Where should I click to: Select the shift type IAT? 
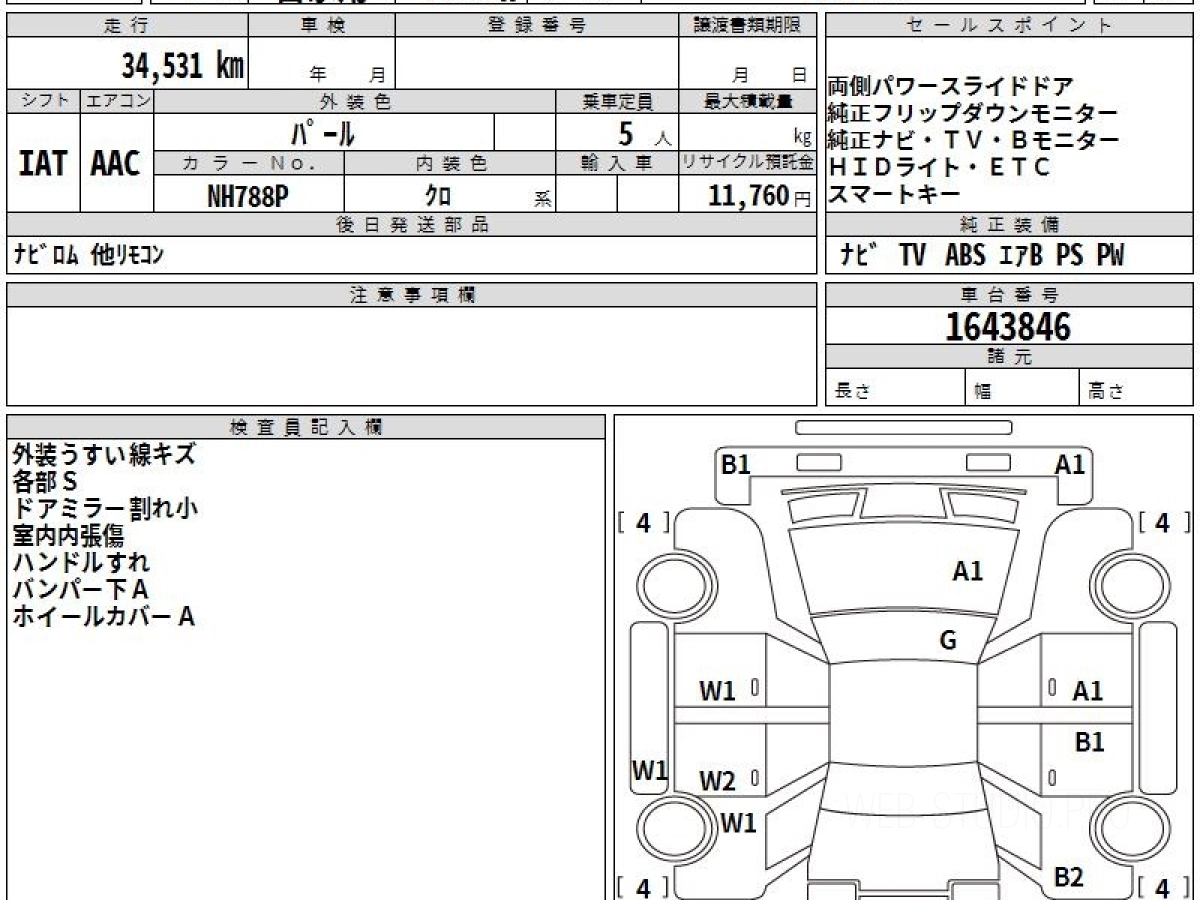(43, 162)
